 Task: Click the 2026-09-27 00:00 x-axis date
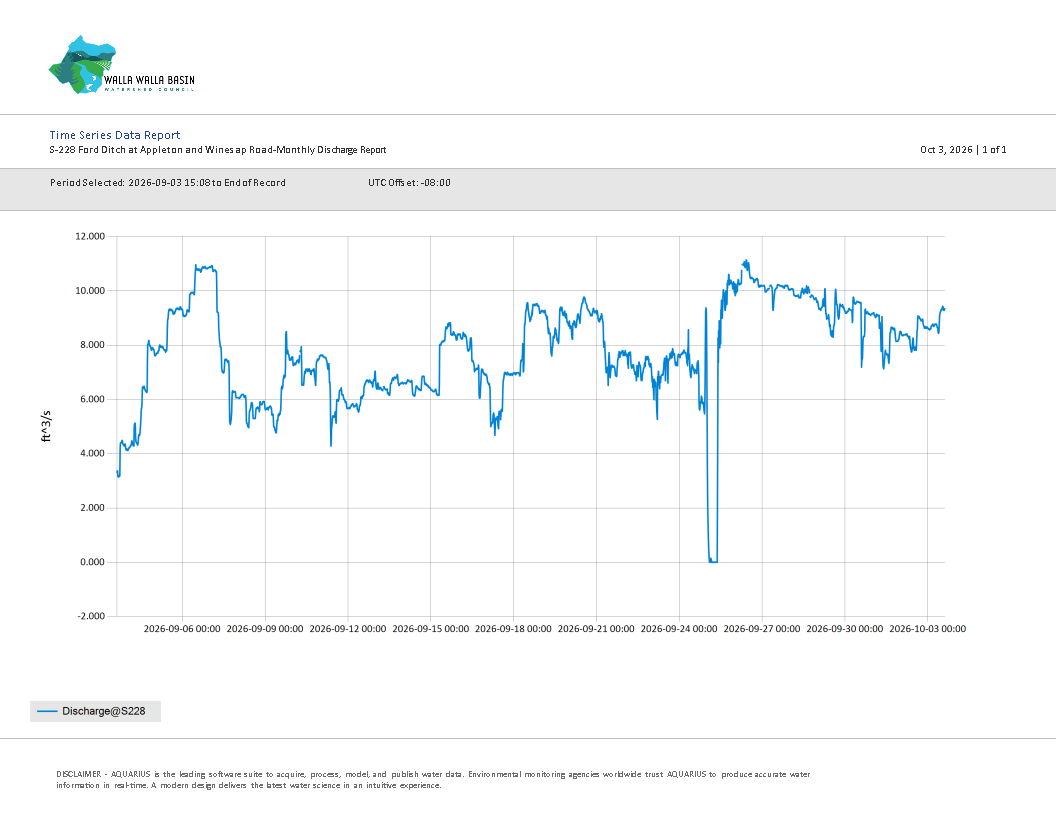coord(762,629)
